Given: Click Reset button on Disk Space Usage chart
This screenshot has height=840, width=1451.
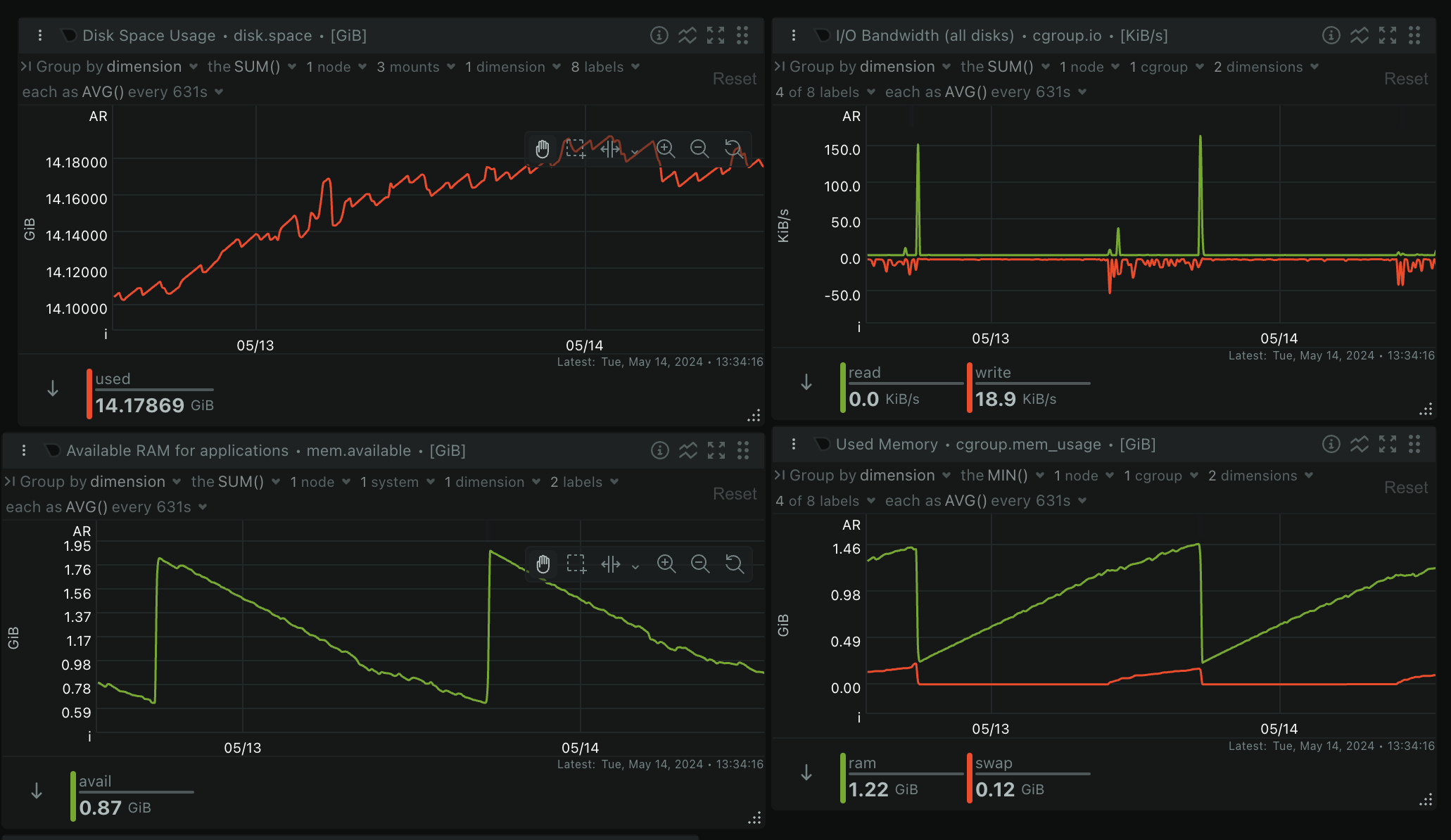Looking at the screenshot, I should pos(734,79).
